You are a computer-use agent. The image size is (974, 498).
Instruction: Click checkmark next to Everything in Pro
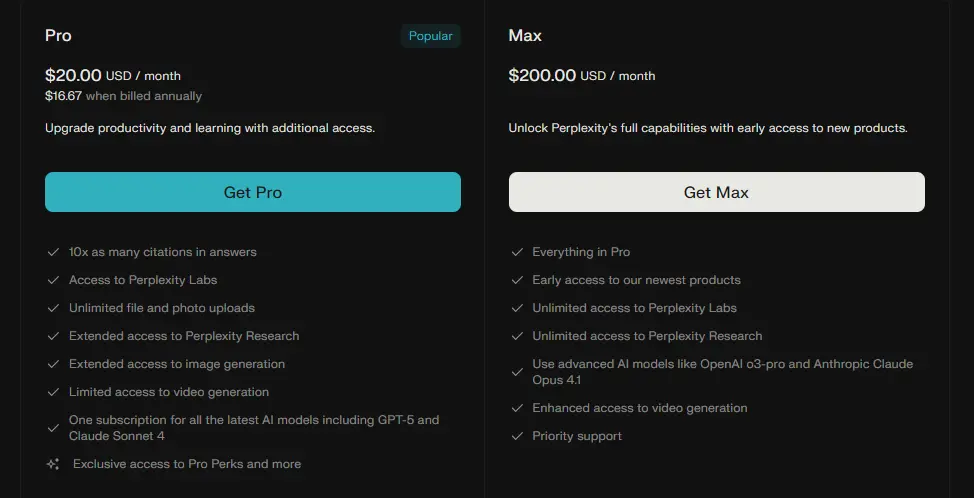[517, 252]
